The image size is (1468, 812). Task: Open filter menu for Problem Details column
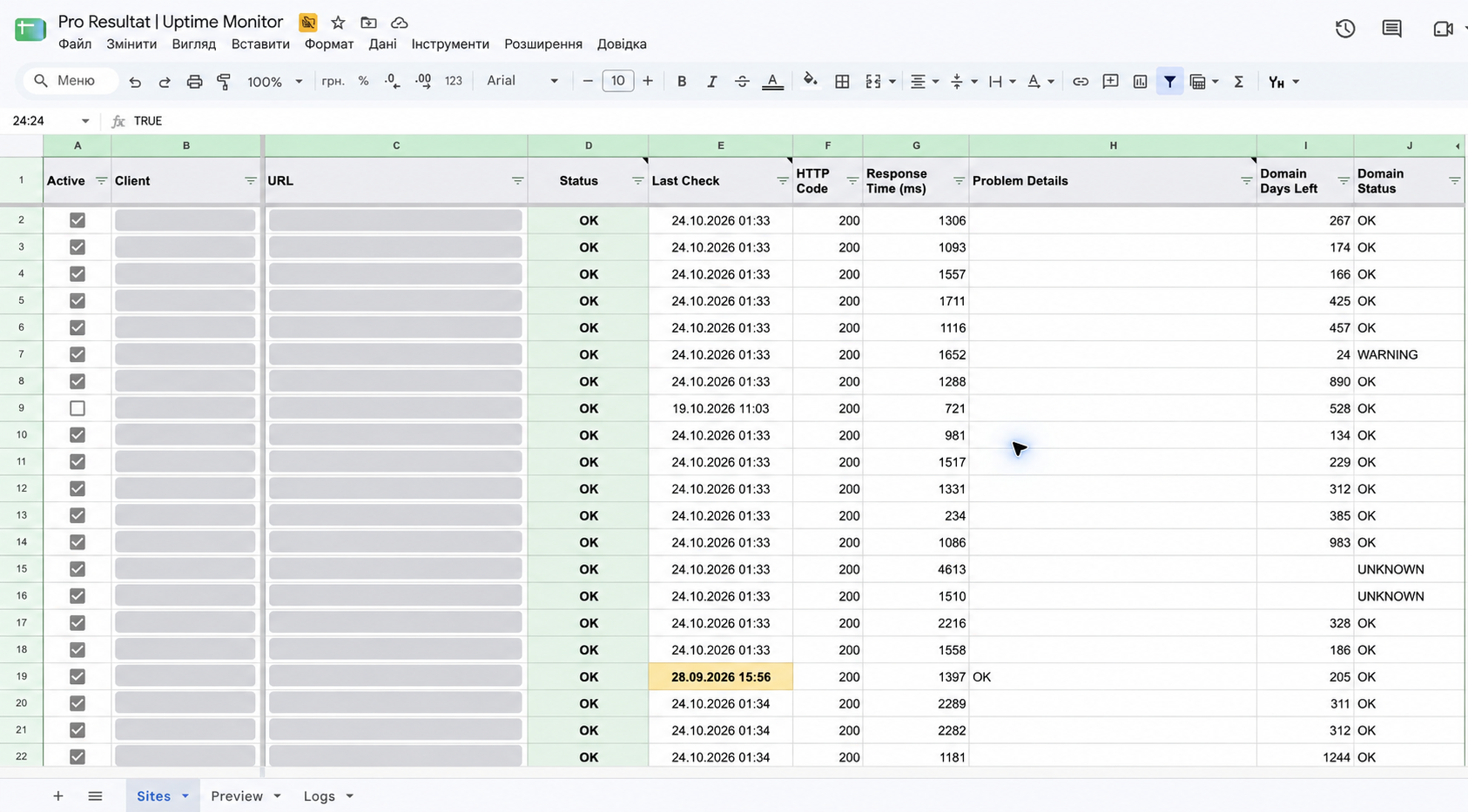[1246, 181]
